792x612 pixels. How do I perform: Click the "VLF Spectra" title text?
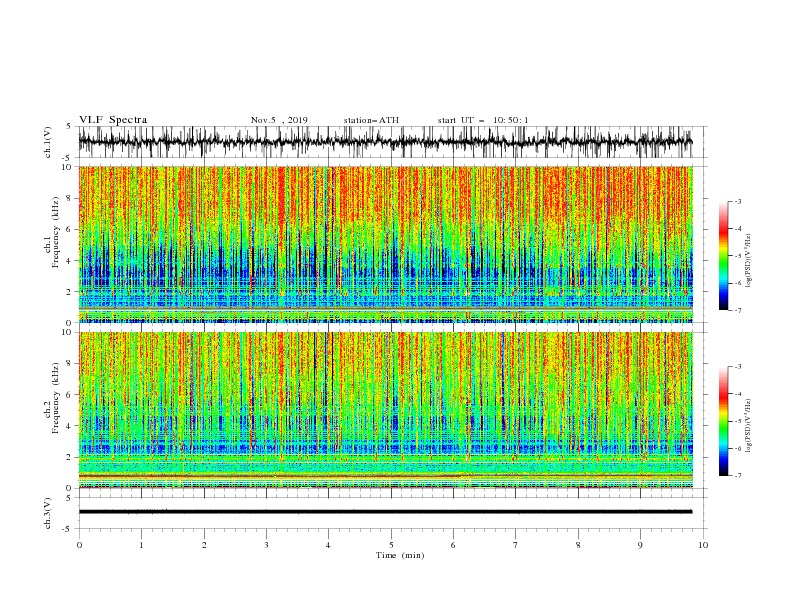pyautogui.click(x=113, y=120)
